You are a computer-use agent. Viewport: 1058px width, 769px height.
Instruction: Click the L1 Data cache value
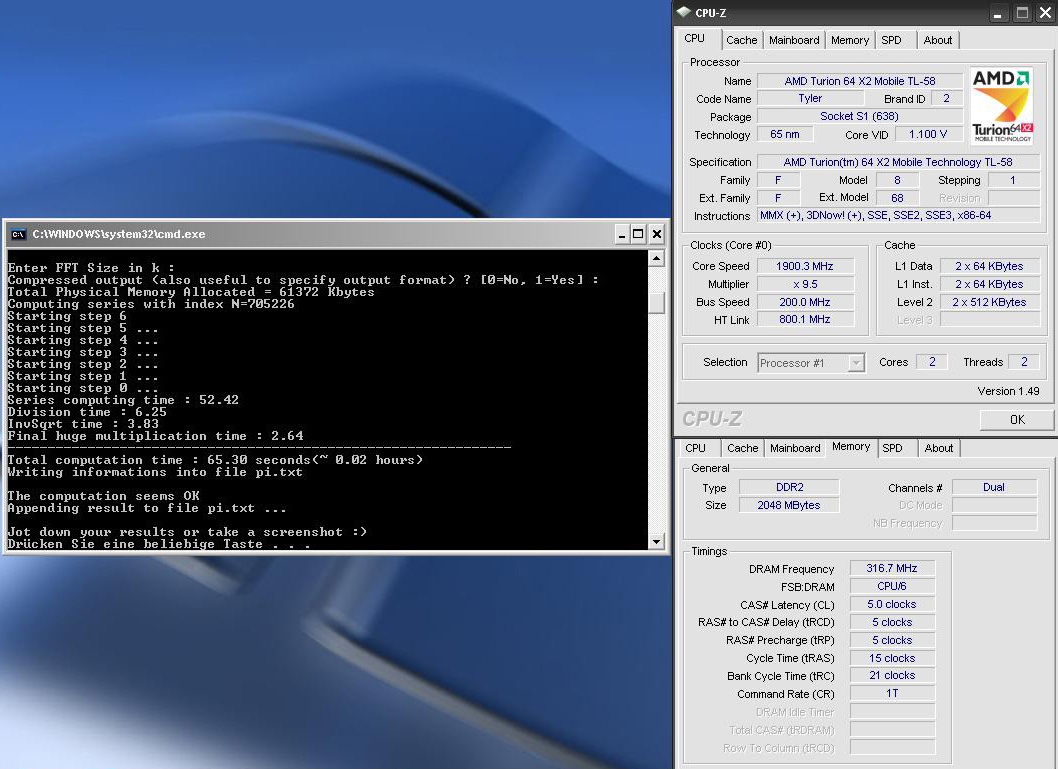click(989, 266)
